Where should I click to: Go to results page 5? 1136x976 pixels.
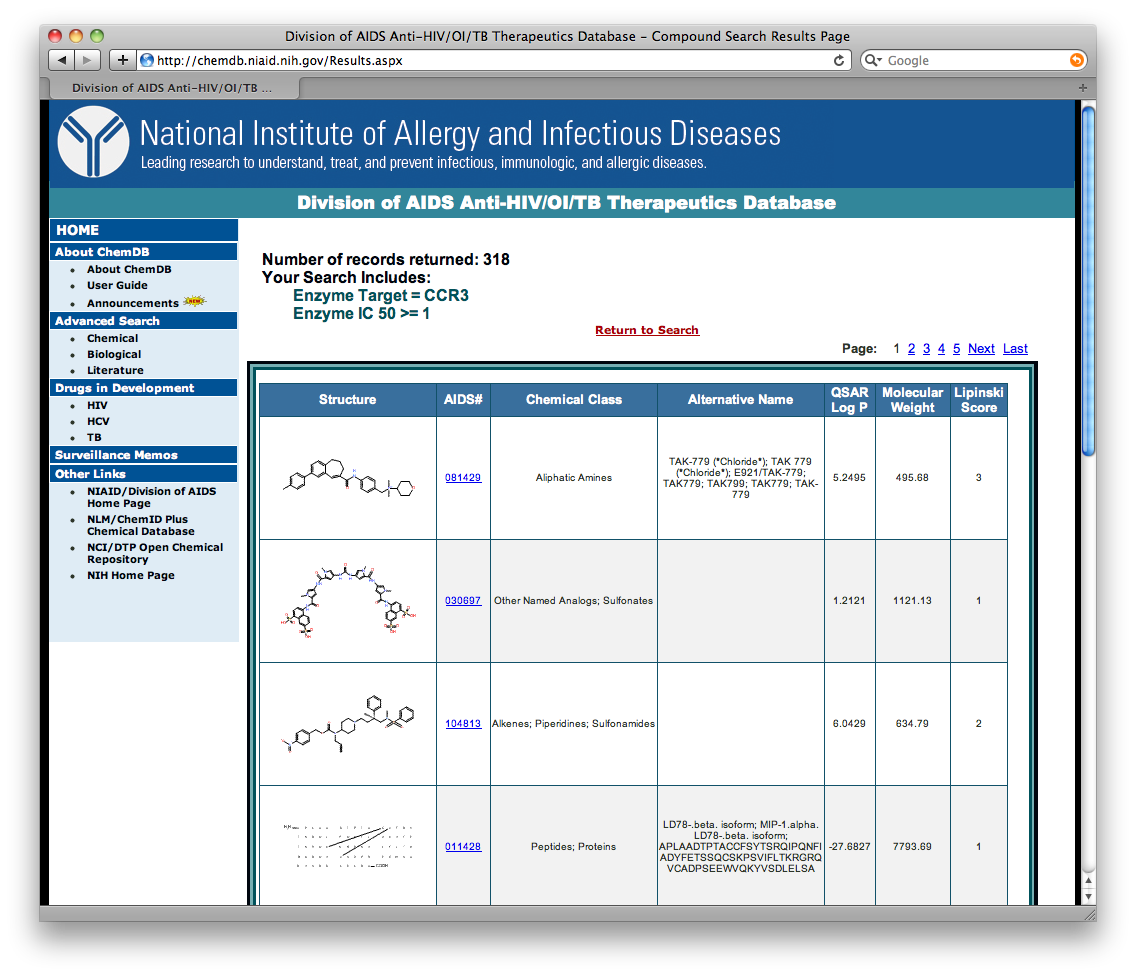click(956, 349)
